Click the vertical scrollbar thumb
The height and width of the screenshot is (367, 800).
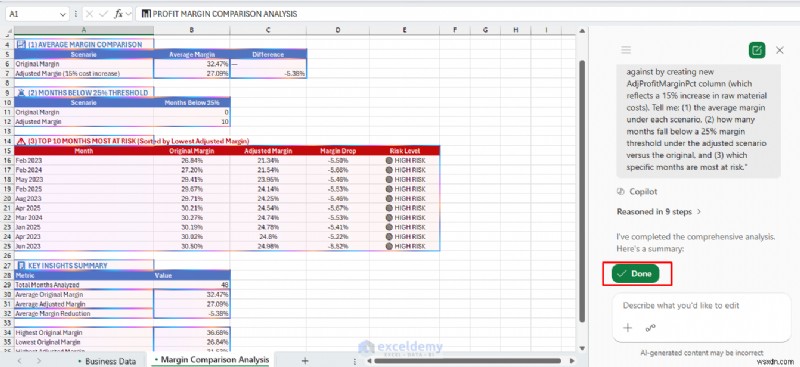tap(582, 191)
